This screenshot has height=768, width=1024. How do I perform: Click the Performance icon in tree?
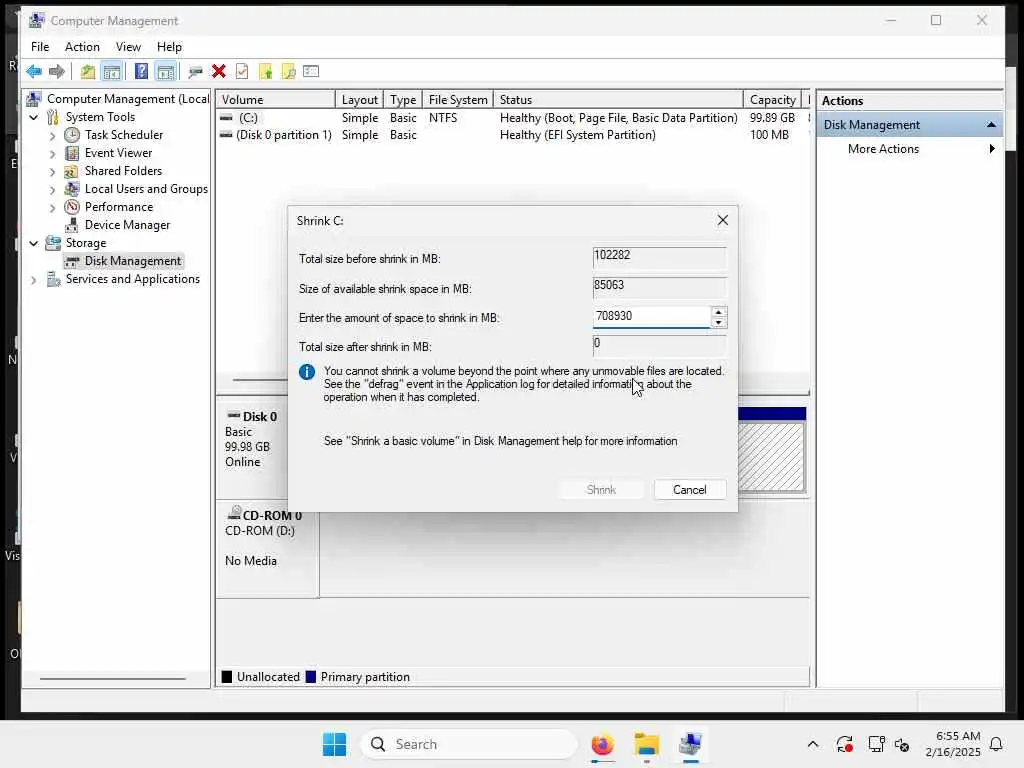click(x=72, y=207)
